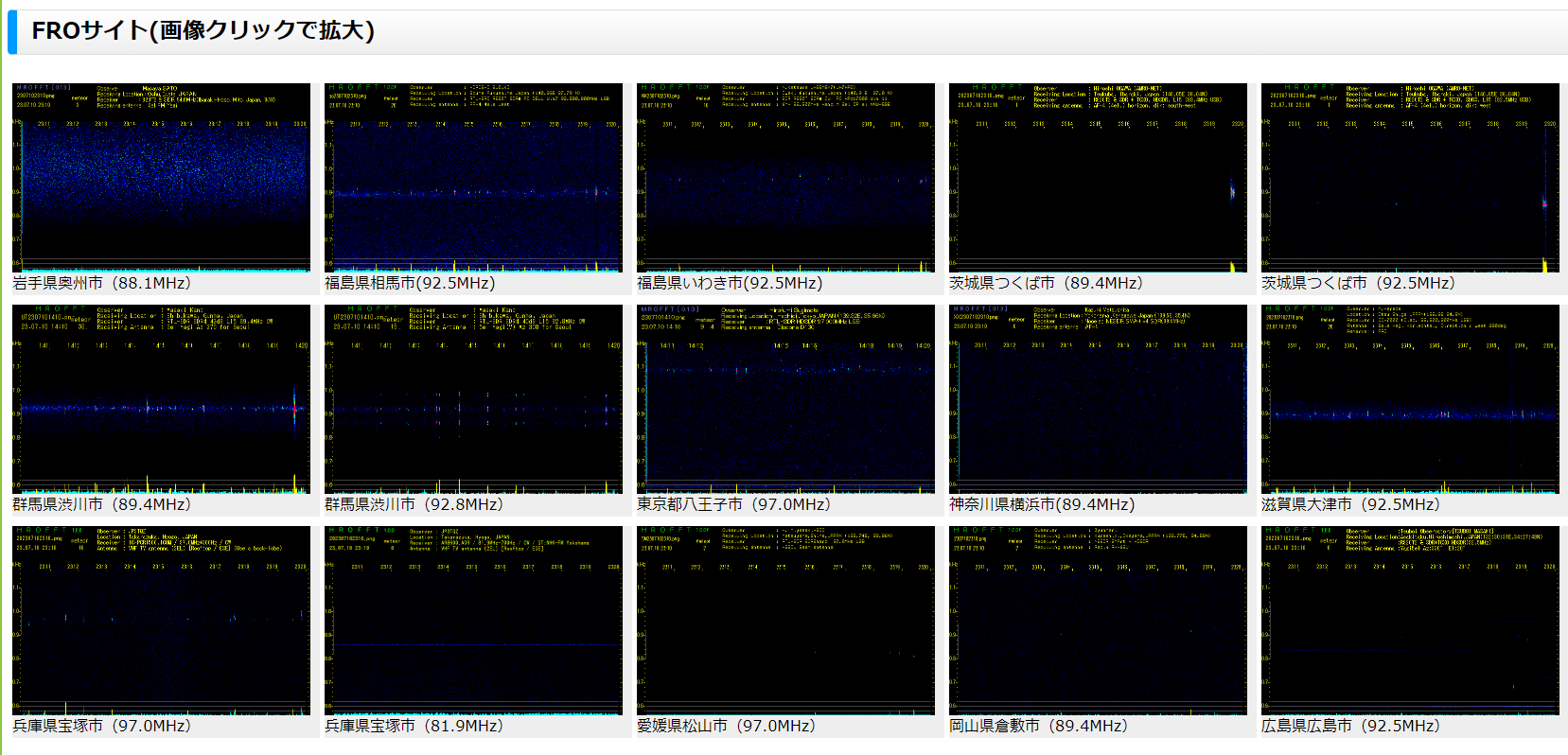Click the FROサイト section heading text

click(203, 30)
